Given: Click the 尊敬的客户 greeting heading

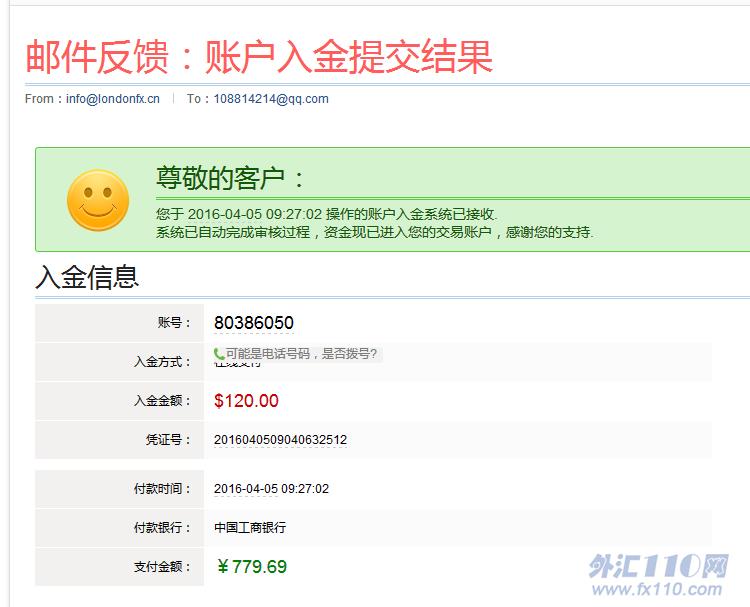Looking at the screenshot, I should coord(230,179).
